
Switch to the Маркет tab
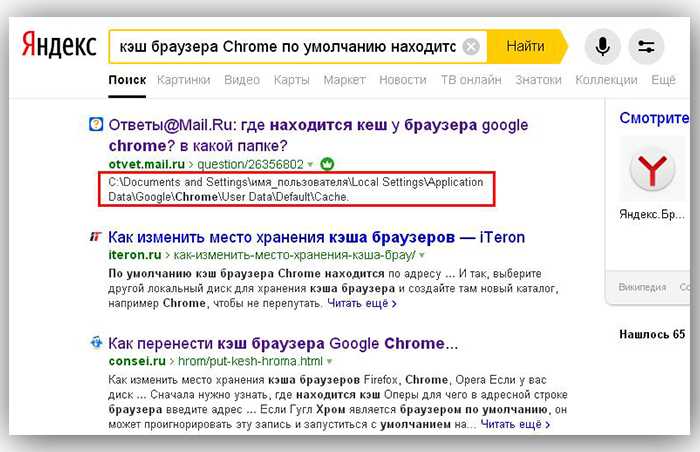pos(344,80)
